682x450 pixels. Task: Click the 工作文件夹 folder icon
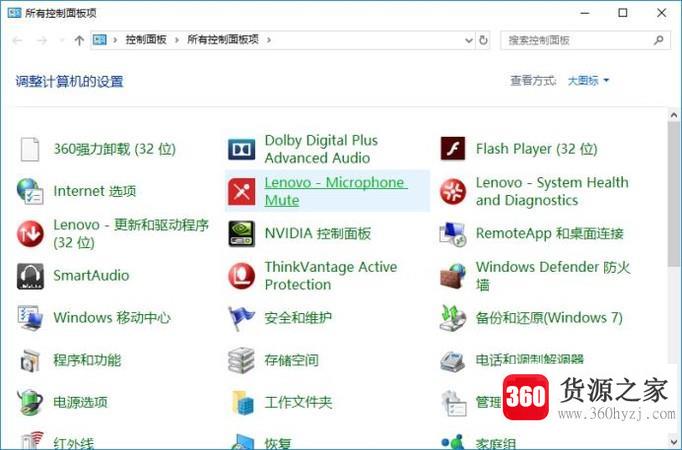242,402
